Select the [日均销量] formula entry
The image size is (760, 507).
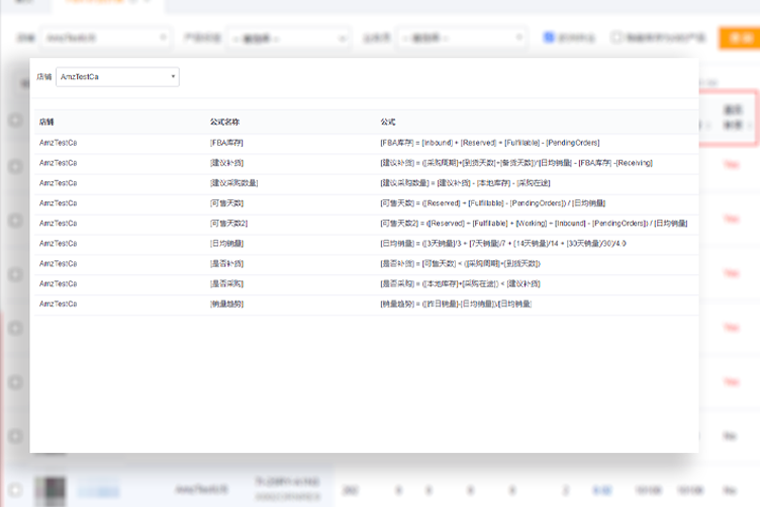(366, 243)
